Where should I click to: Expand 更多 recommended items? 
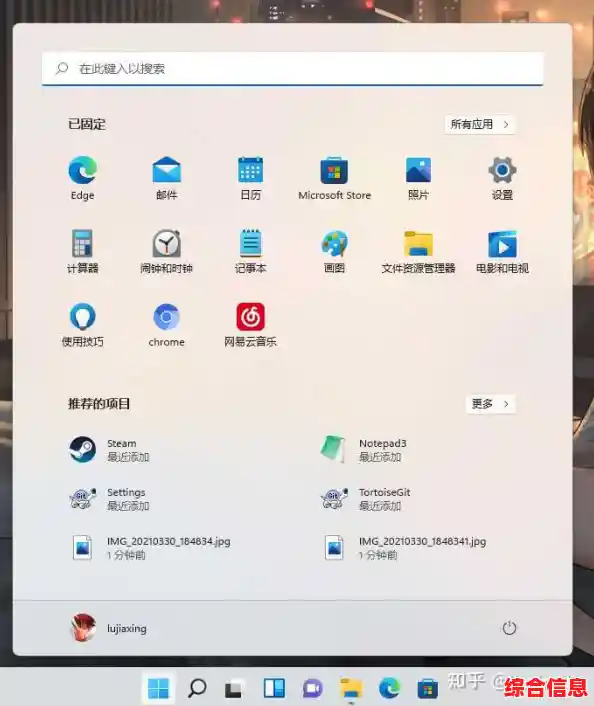490,404
